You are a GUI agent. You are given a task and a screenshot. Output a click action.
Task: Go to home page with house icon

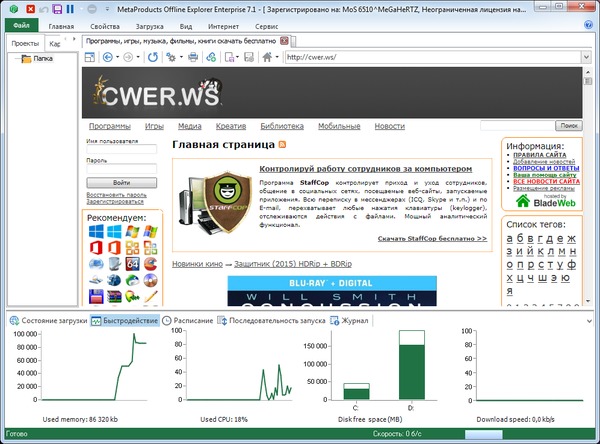[x=267, y=57]
